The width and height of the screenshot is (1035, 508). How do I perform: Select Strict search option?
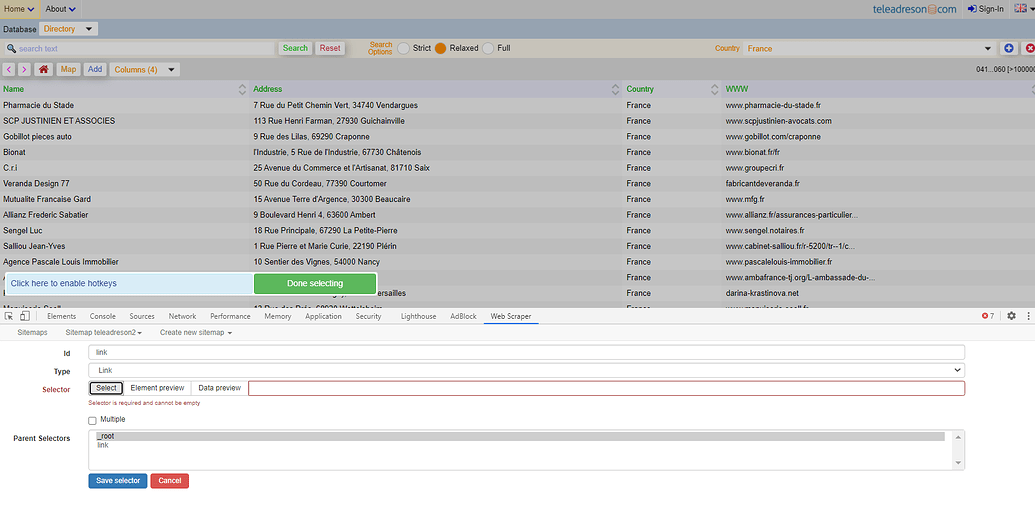click(403, 48)
